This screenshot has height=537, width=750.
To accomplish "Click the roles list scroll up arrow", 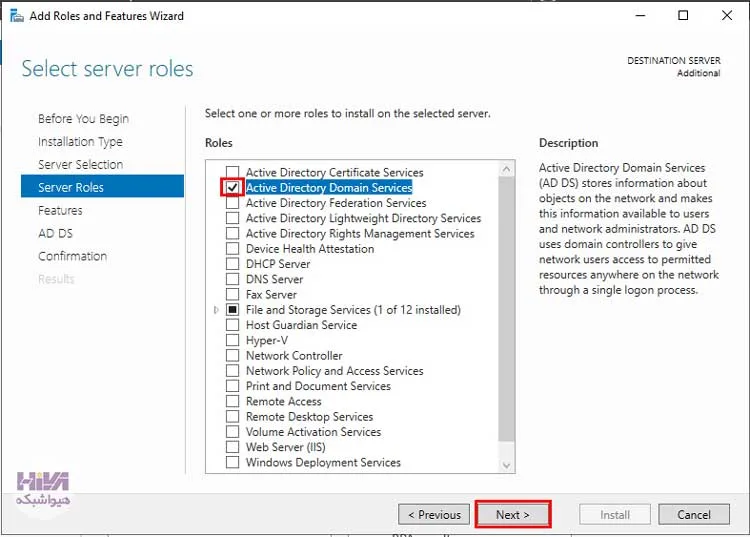I will 507,169.
